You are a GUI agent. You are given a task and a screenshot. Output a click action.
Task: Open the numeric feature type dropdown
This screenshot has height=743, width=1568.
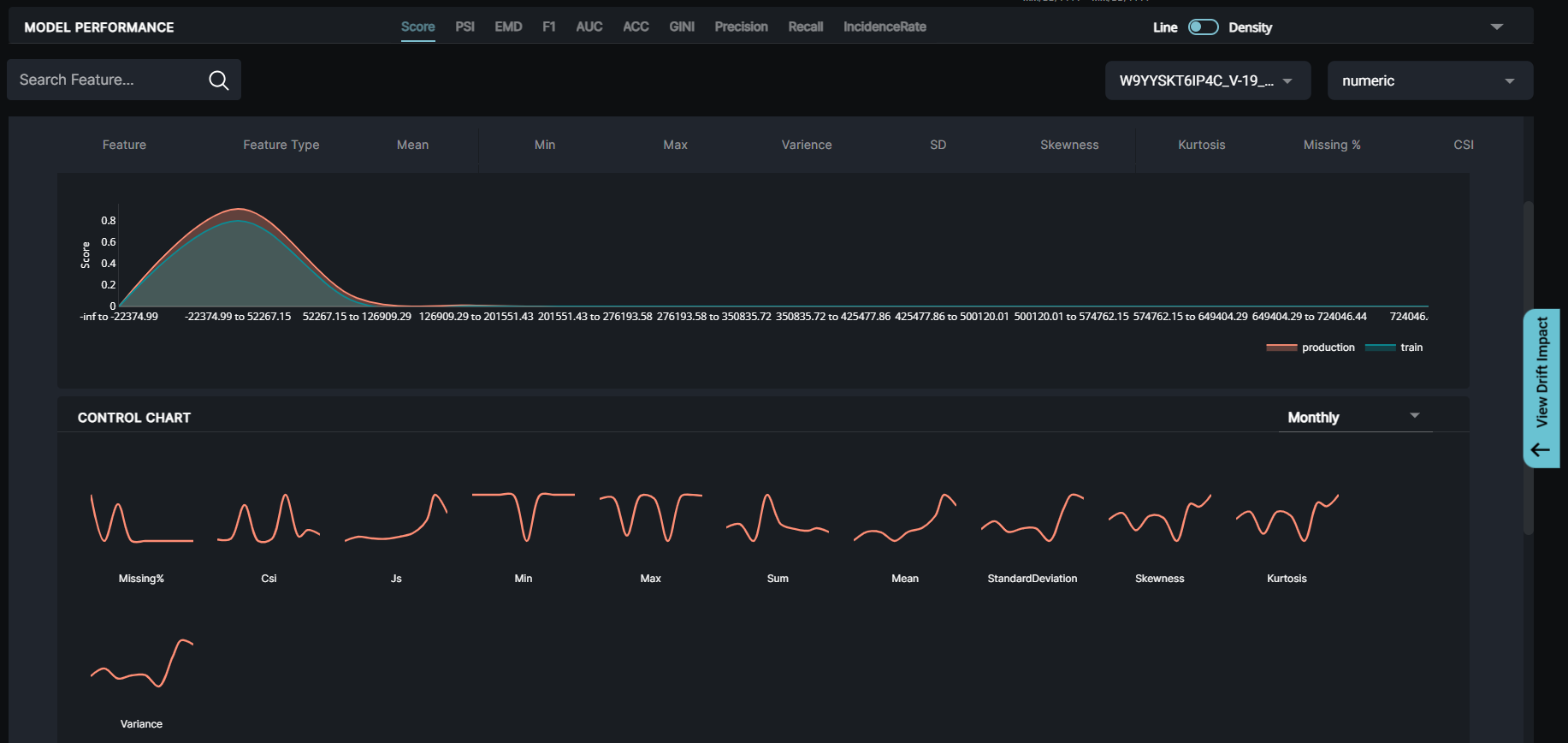click(1429, 80)
